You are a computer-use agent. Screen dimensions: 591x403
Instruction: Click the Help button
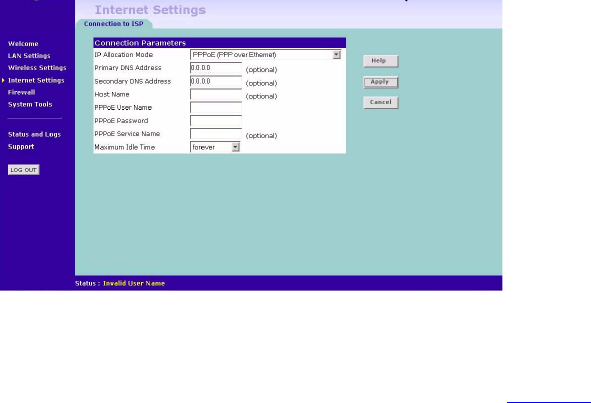point(381,61)
